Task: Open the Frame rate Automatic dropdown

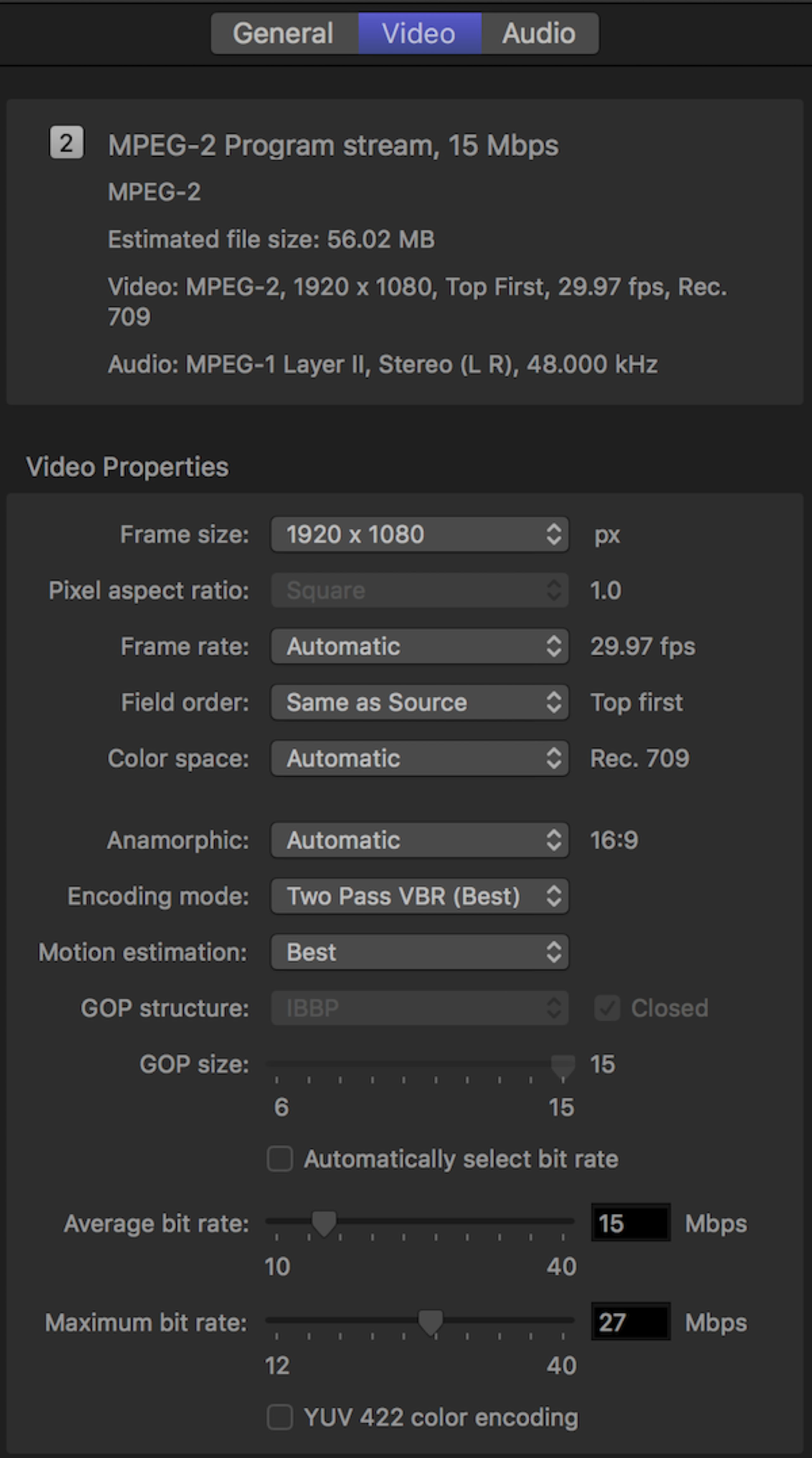Action: pyautogui.click(x=419, y=646)
